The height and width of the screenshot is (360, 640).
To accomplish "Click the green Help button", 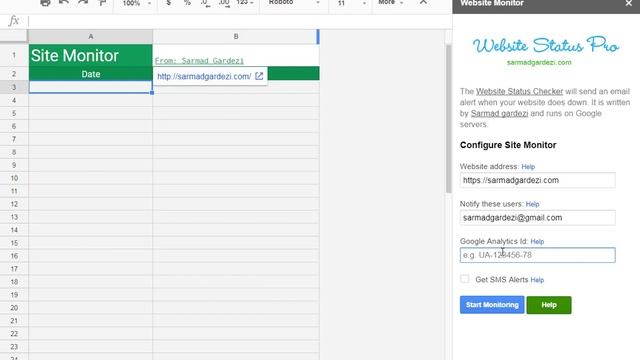I will (x=549, y=305).
